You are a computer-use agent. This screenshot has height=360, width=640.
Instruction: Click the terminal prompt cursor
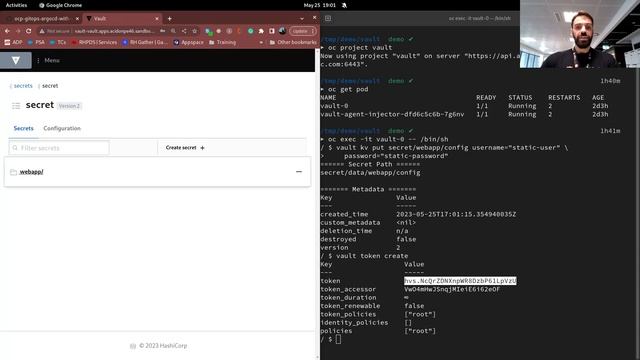point(338,339)
